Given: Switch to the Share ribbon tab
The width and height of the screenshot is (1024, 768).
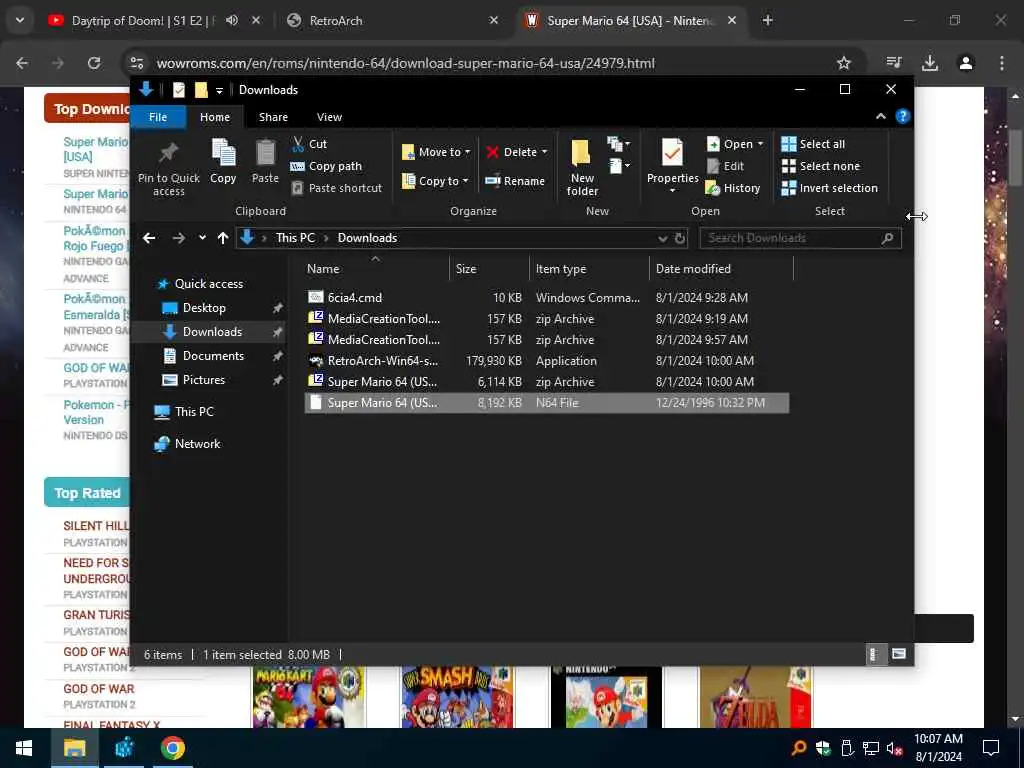Looking at the screenshot, I should click(273, 117).
